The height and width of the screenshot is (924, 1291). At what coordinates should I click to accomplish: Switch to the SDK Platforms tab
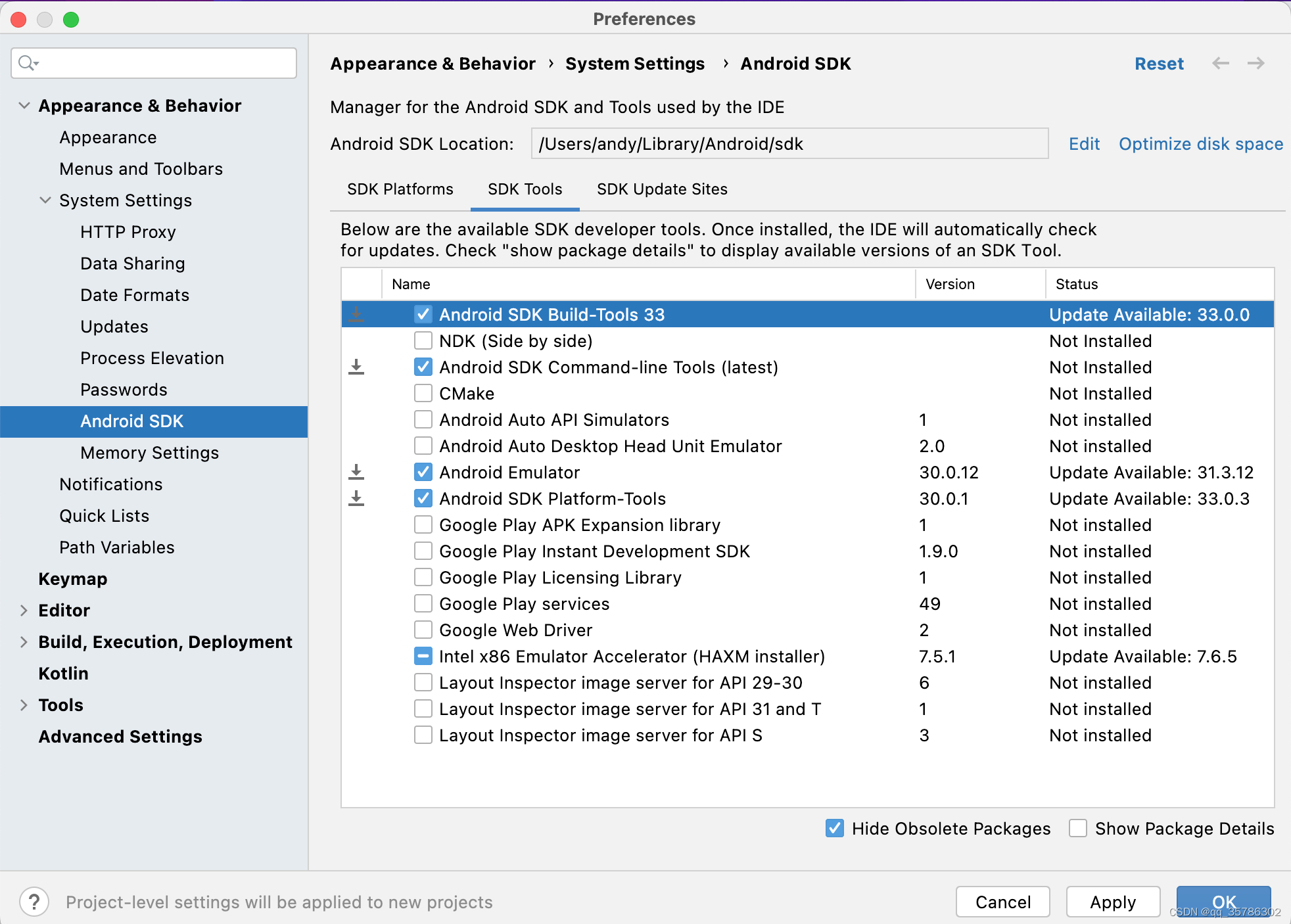point(400,189)
